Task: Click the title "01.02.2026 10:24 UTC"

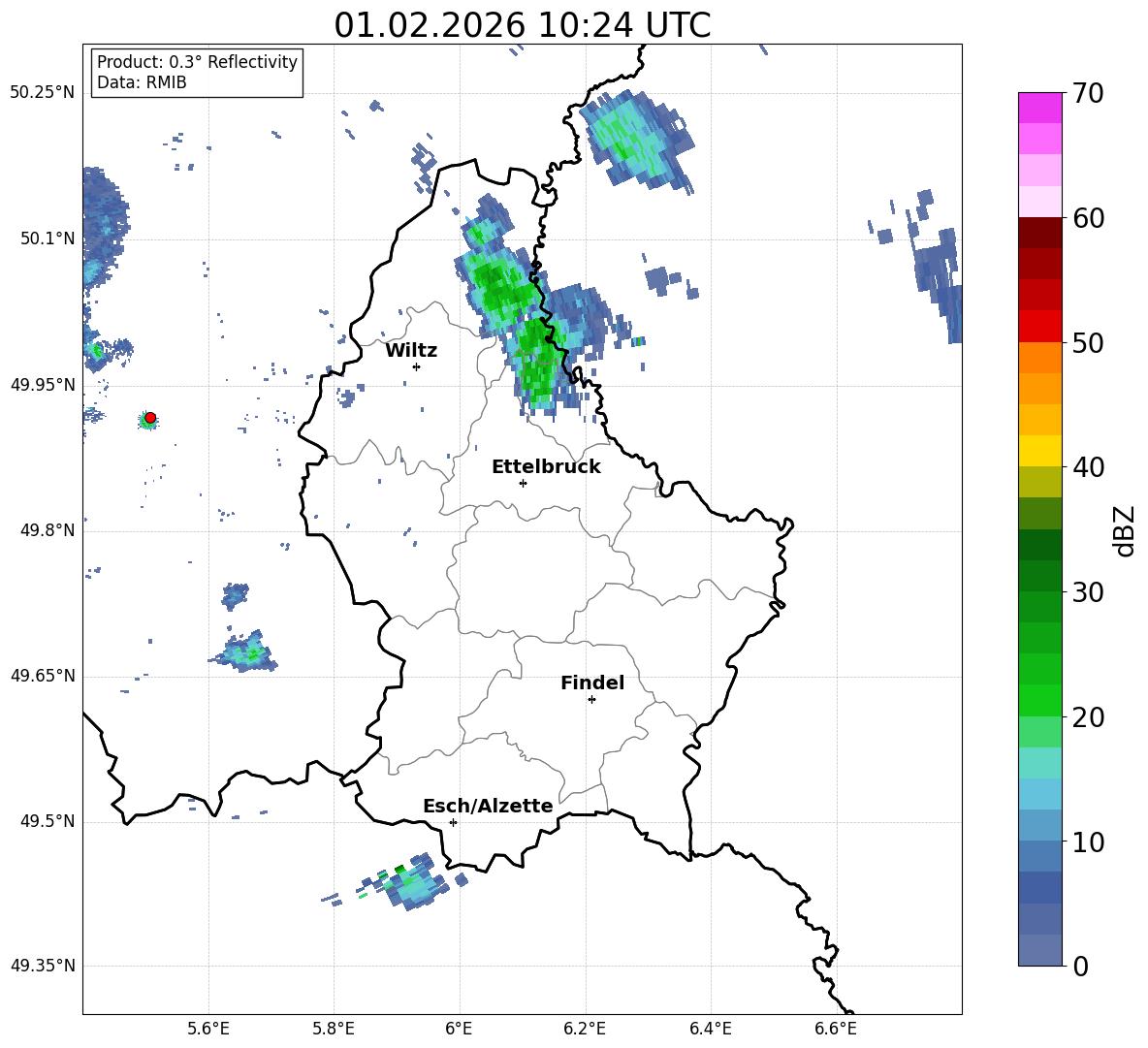Action: coord(522,25)
